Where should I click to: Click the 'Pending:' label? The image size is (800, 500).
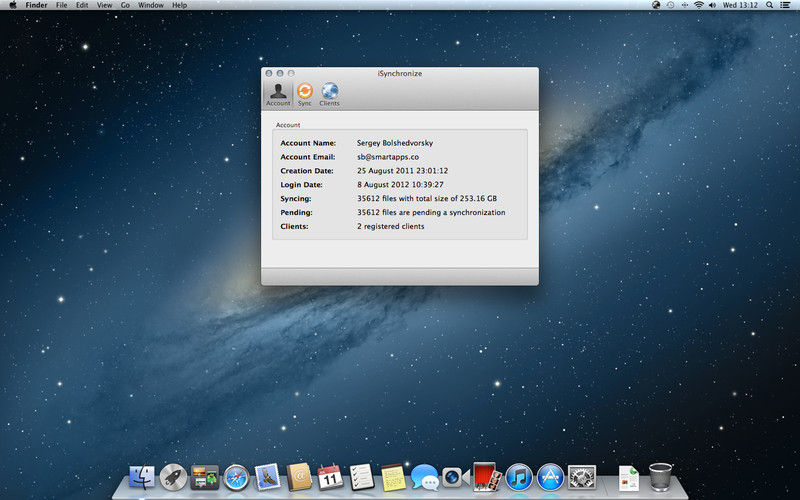click(296, 212)
